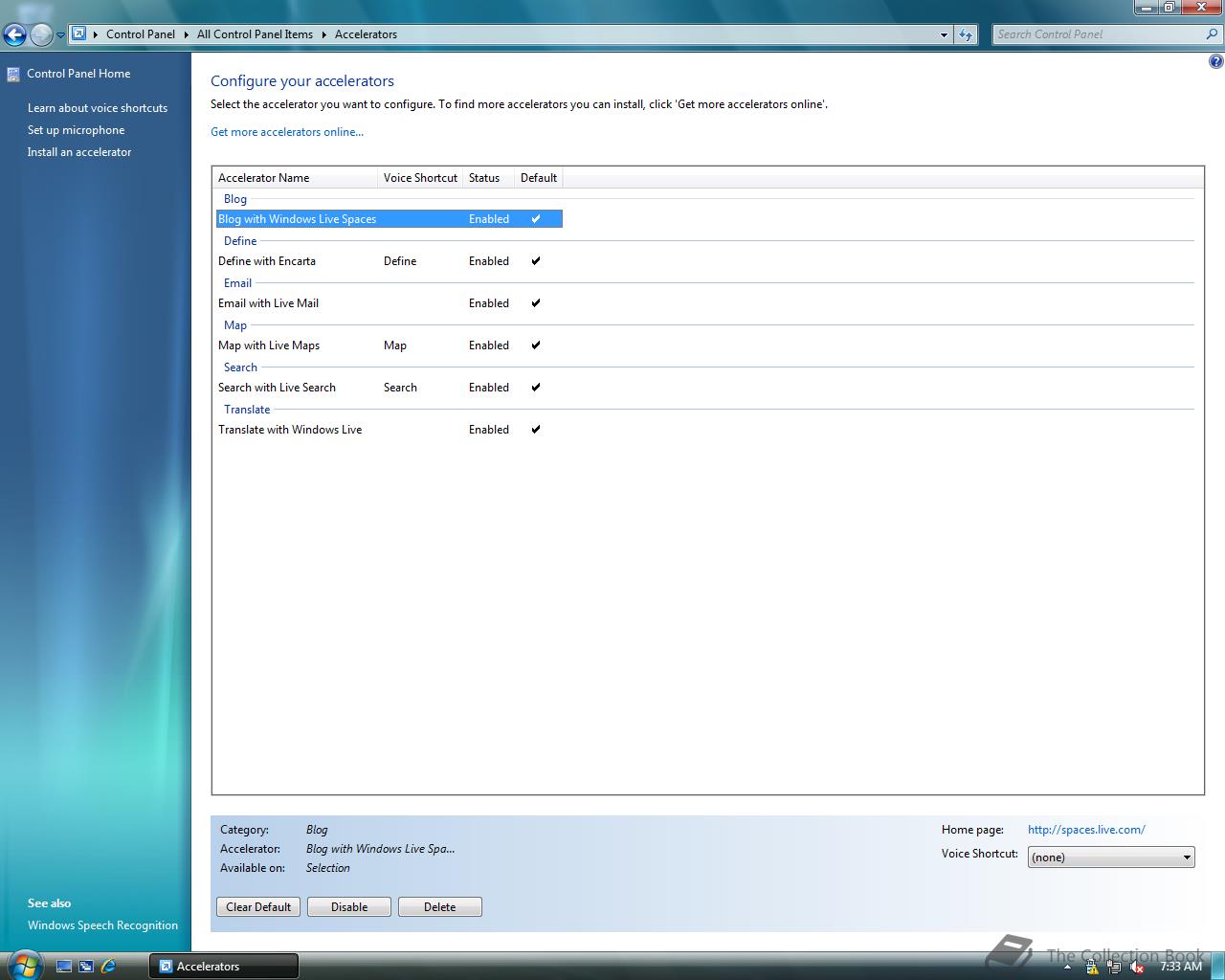Click 'Define' voice shortcut cell
This screenshot has height=980, width=1225.
pos(400,261)
